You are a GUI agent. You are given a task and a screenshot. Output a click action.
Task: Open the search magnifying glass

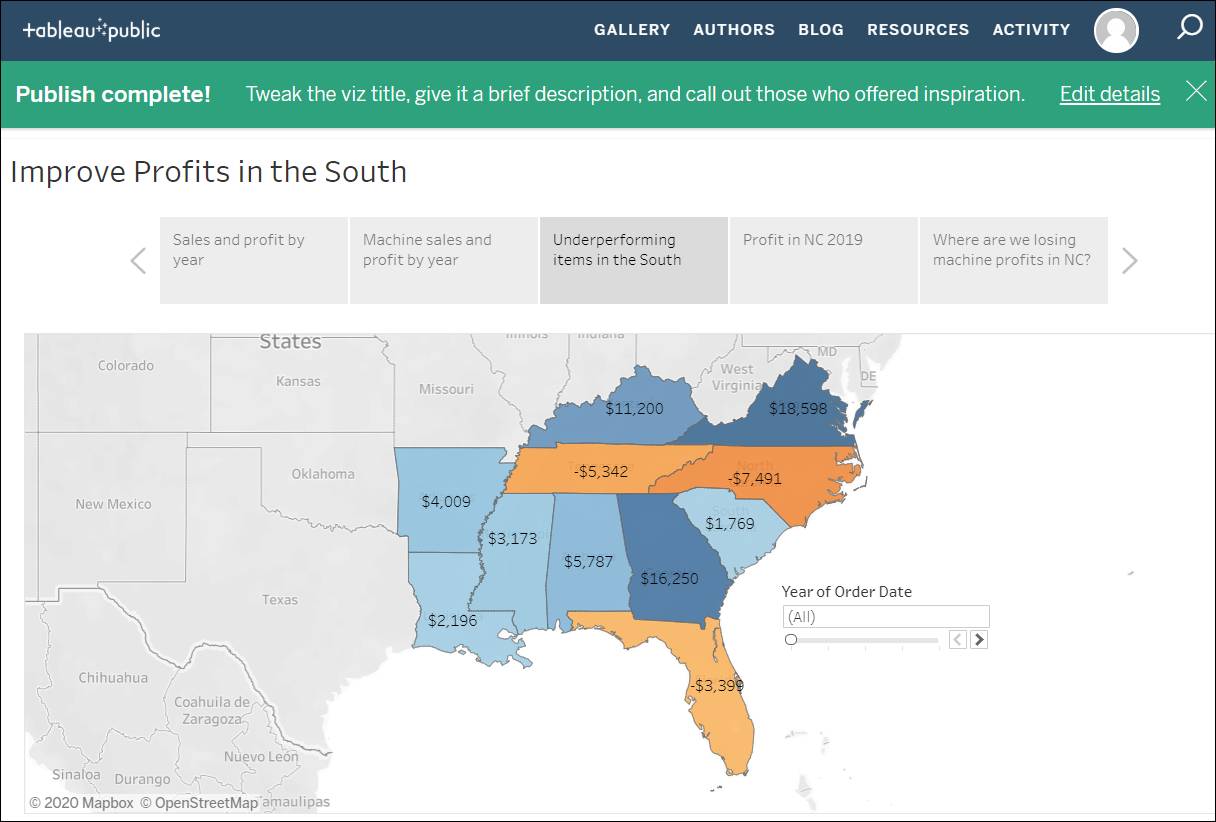tap(1190, 30)
